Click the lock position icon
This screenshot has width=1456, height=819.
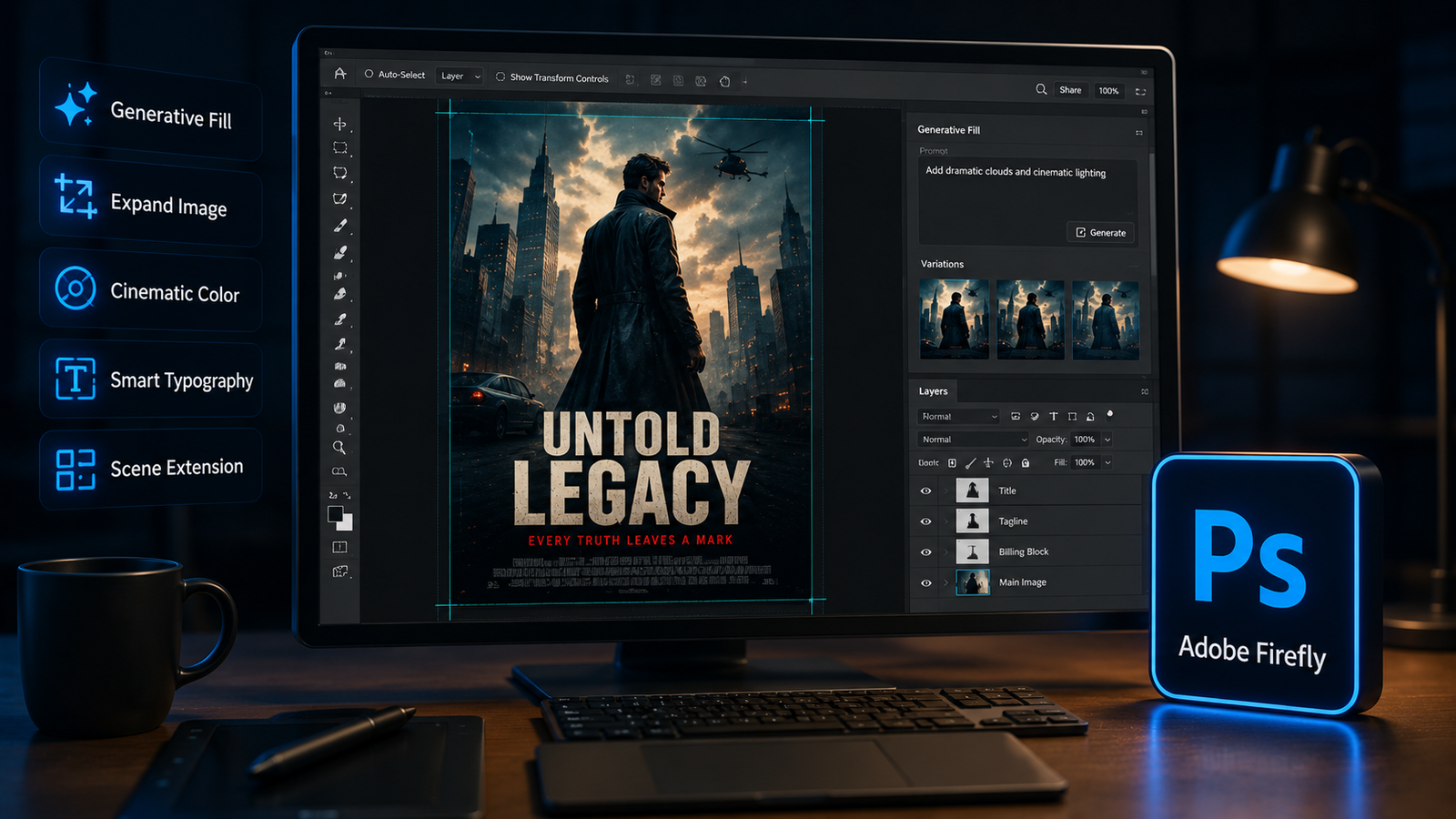988,462
